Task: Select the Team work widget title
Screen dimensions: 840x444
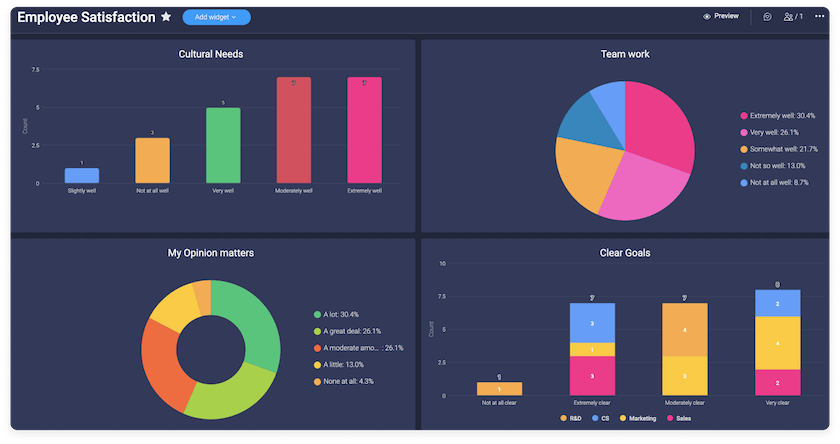Action: pyautogui.click(x=625, y=54)
